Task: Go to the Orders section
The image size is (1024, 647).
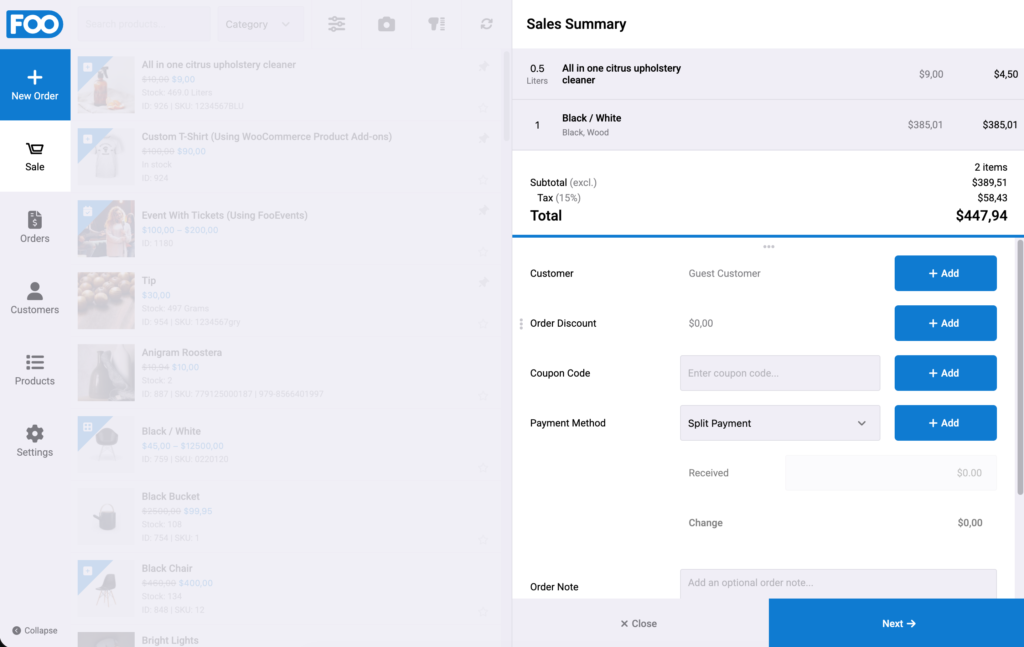Action: [x=35, y=227]
